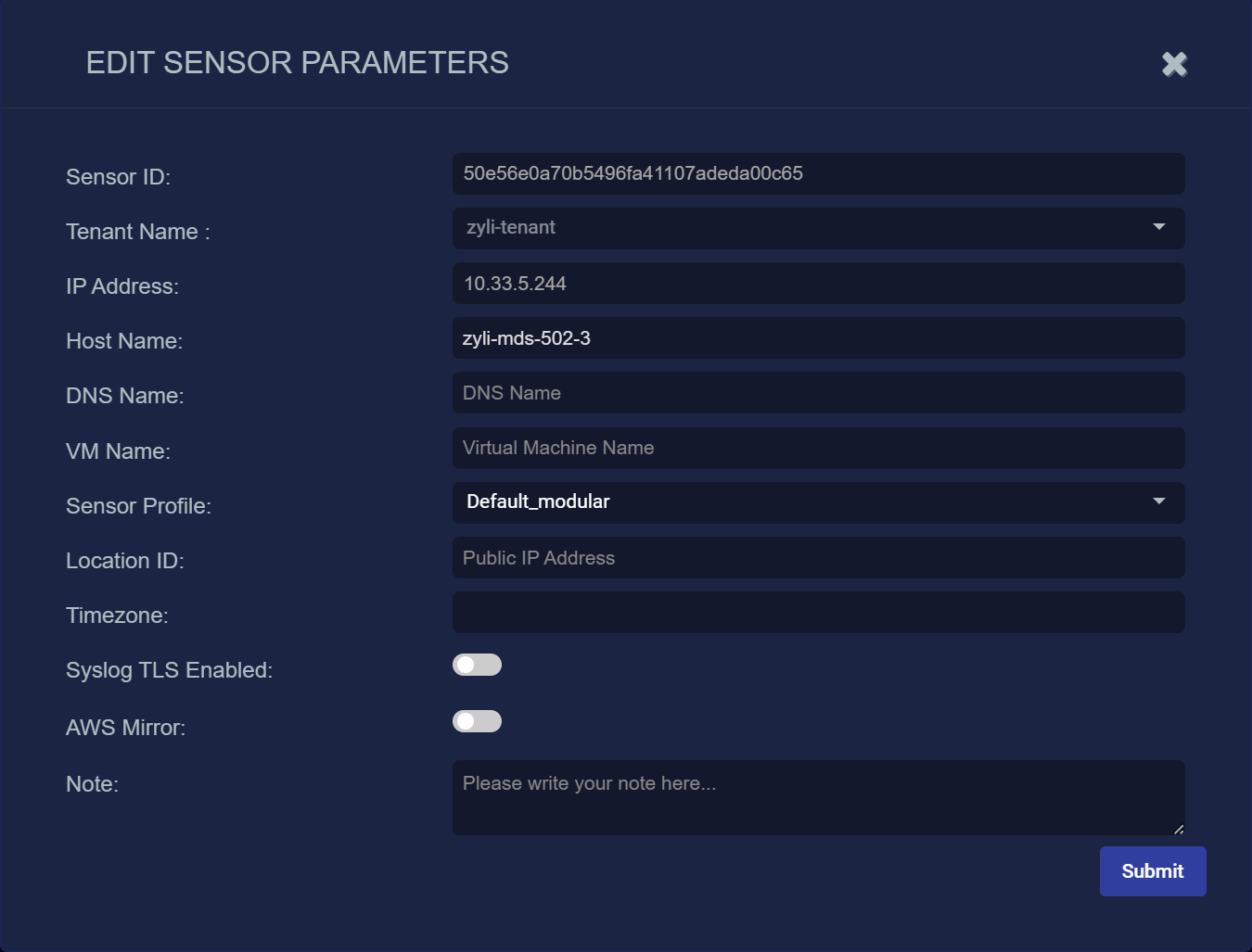Click the resize handle on the Note box
Image resolution: width=1252 pixels, height=952 pixels.
tap(1179, 829)
